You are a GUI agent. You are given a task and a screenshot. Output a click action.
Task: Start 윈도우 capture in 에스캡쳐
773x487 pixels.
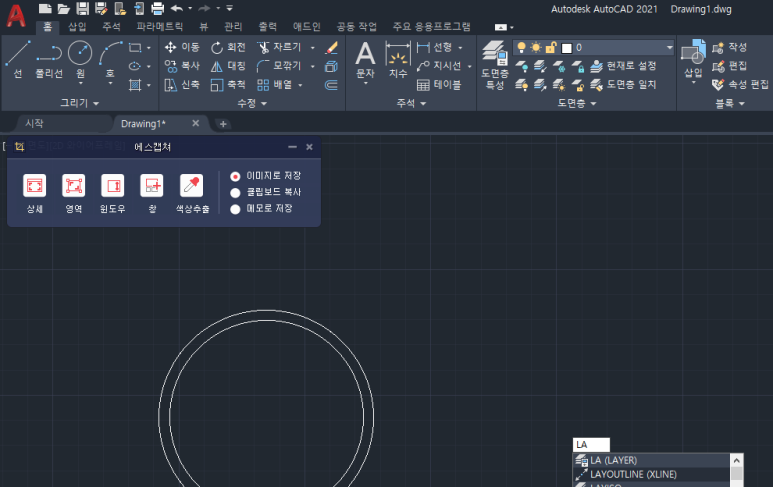112,193
